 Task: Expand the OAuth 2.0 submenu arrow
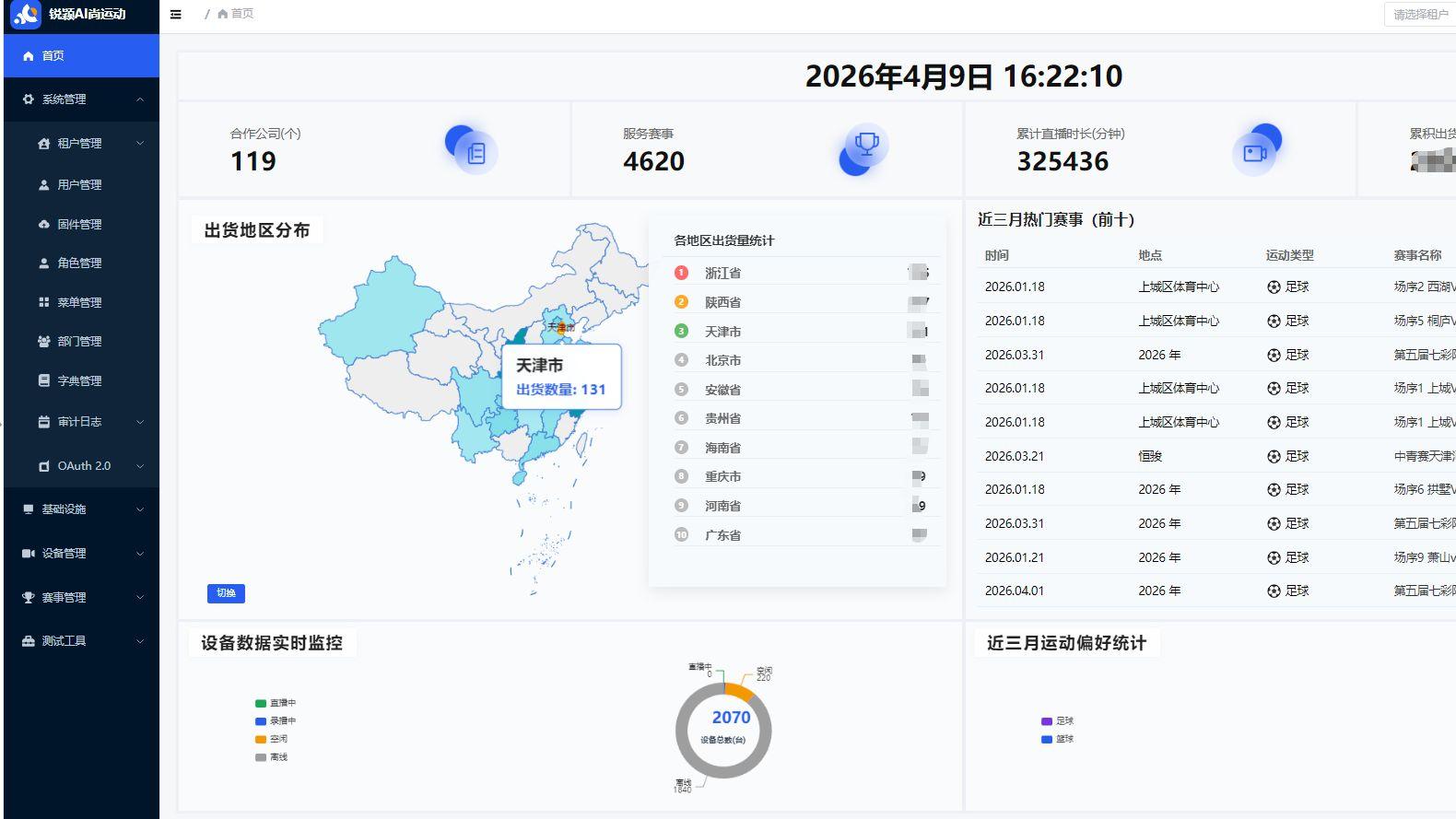140,466
